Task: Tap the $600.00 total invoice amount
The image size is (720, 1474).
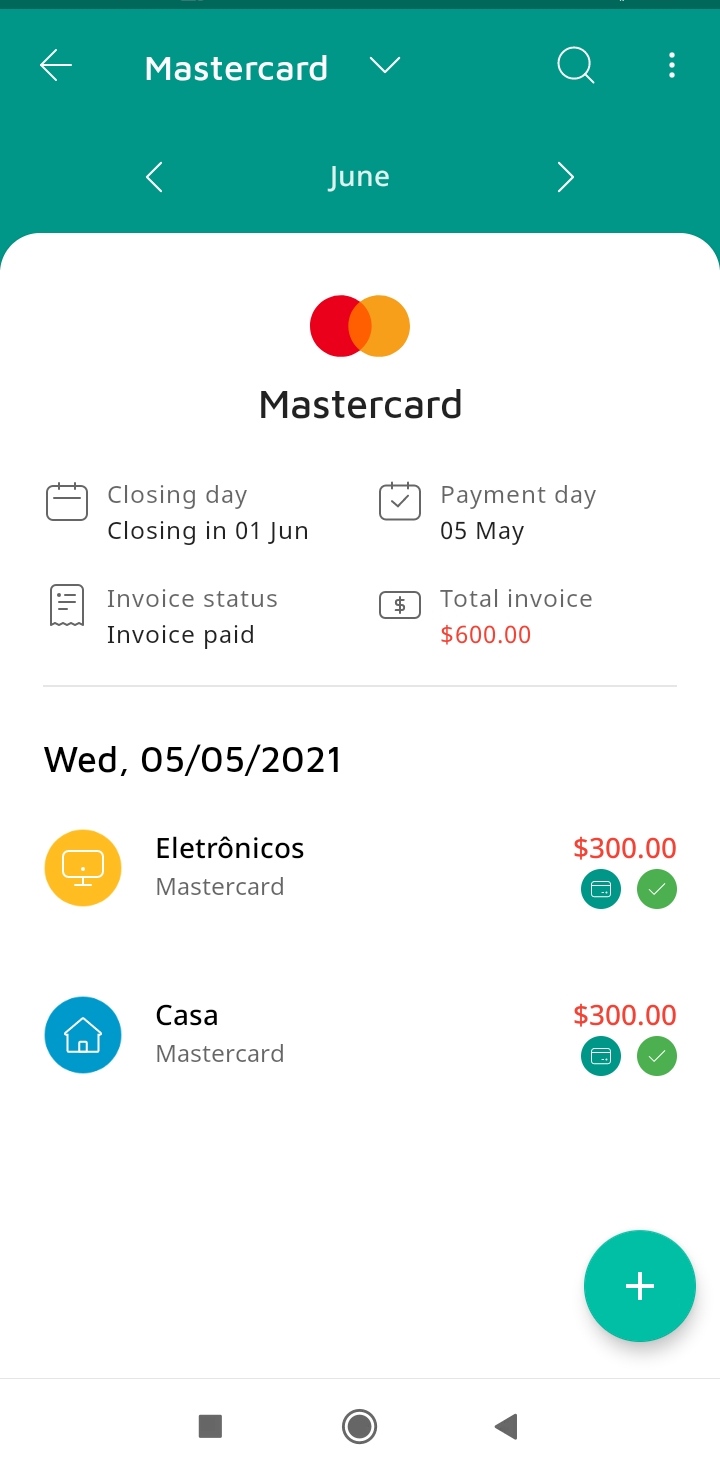Action: (x=486, y=635)
